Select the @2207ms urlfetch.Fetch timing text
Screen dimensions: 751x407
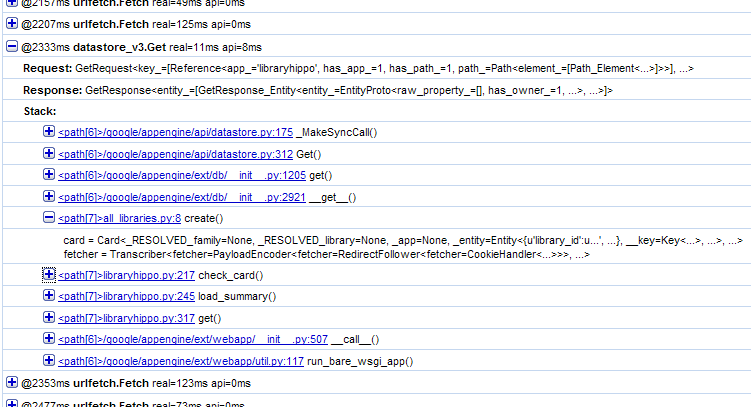click(x=136, y=24)
